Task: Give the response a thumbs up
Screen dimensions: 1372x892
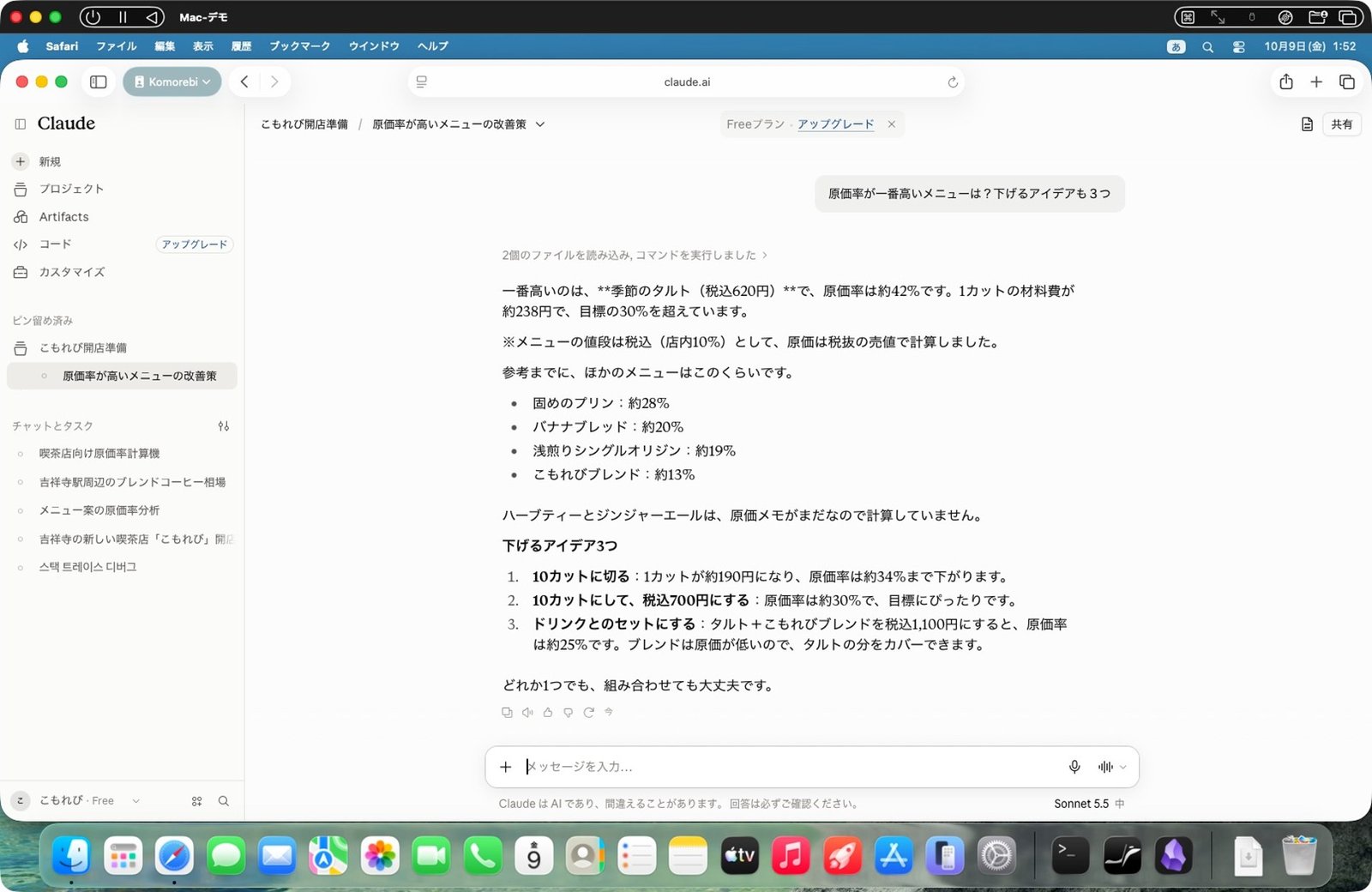Action: point(548,713)
